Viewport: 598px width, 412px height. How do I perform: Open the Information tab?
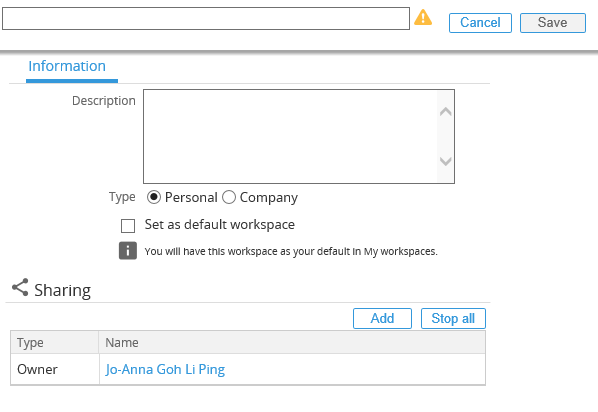pos(67,66)
